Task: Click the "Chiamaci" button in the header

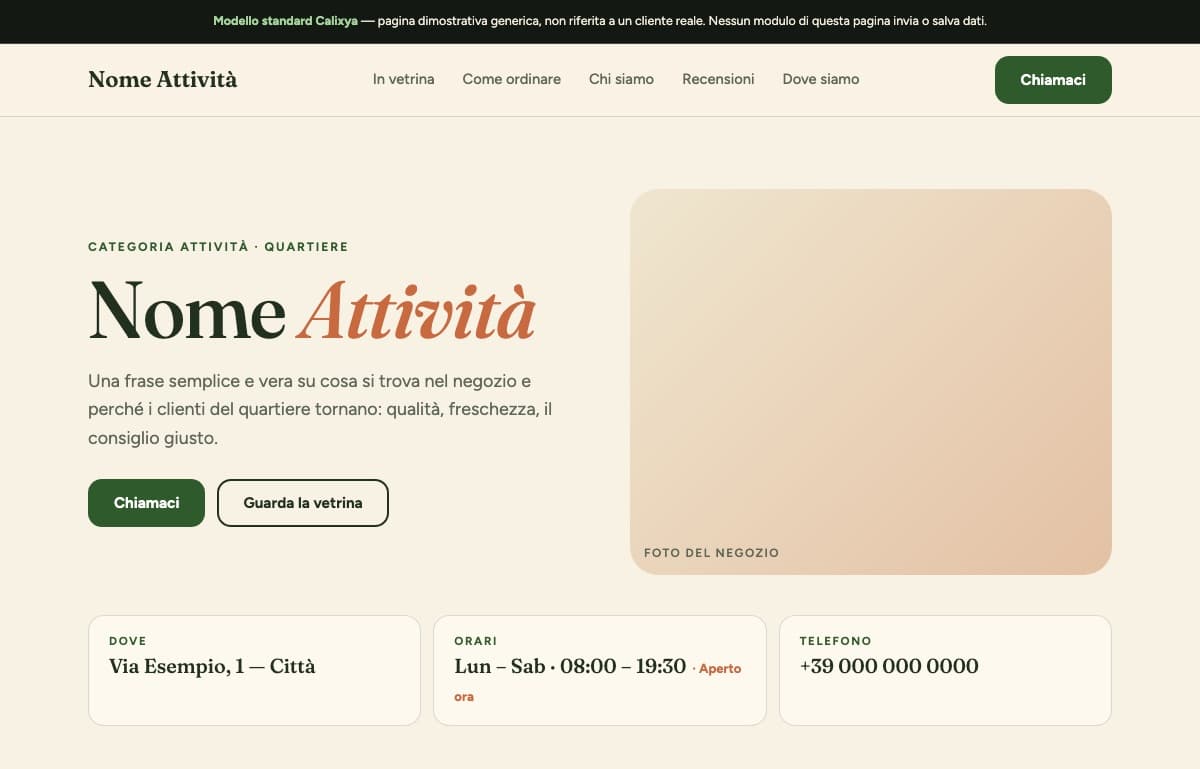Action: coord(1053,80)
